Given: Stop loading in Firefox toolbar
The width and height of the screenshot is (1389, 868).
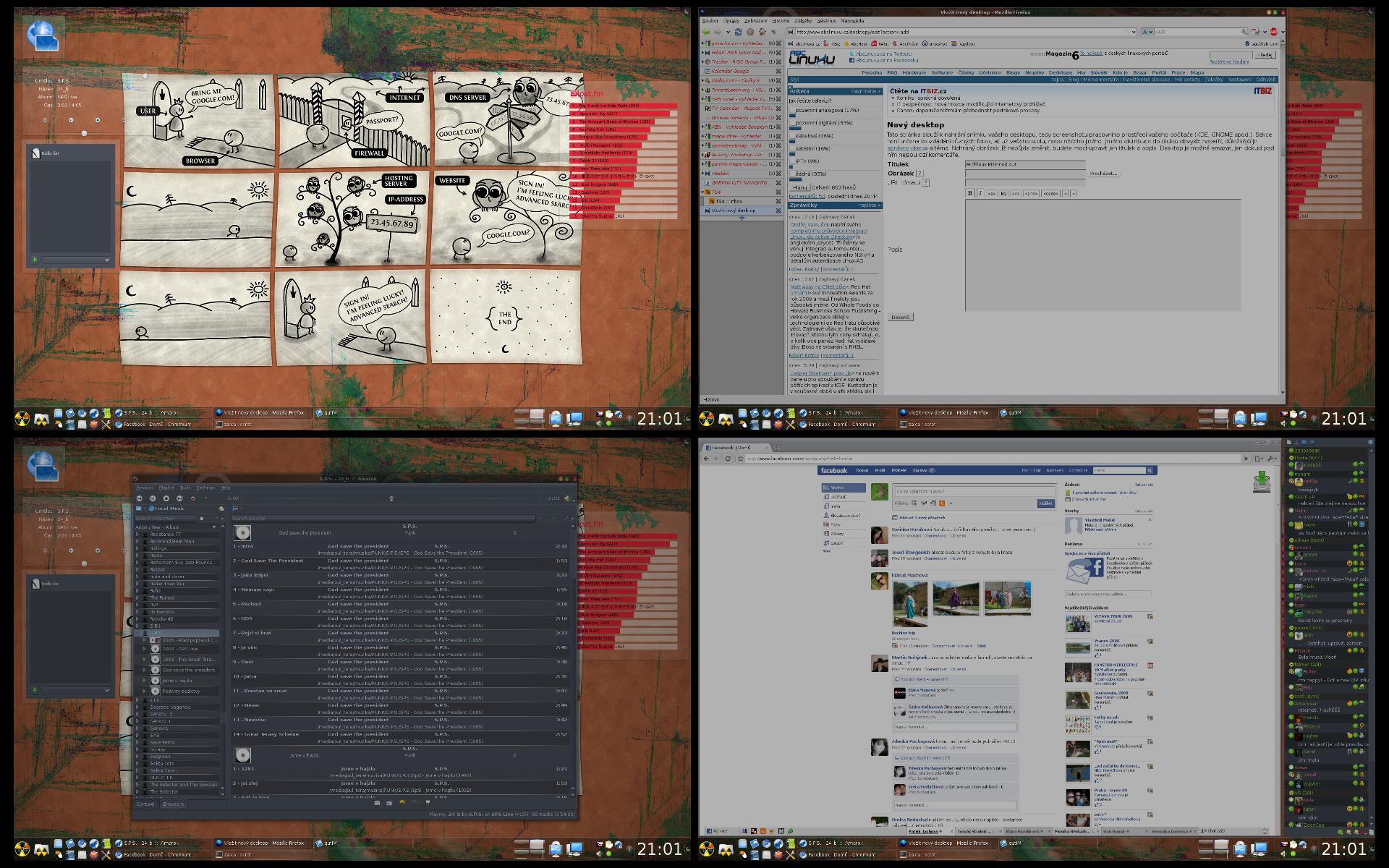Looking at the screenshot, I should [750, 32].
